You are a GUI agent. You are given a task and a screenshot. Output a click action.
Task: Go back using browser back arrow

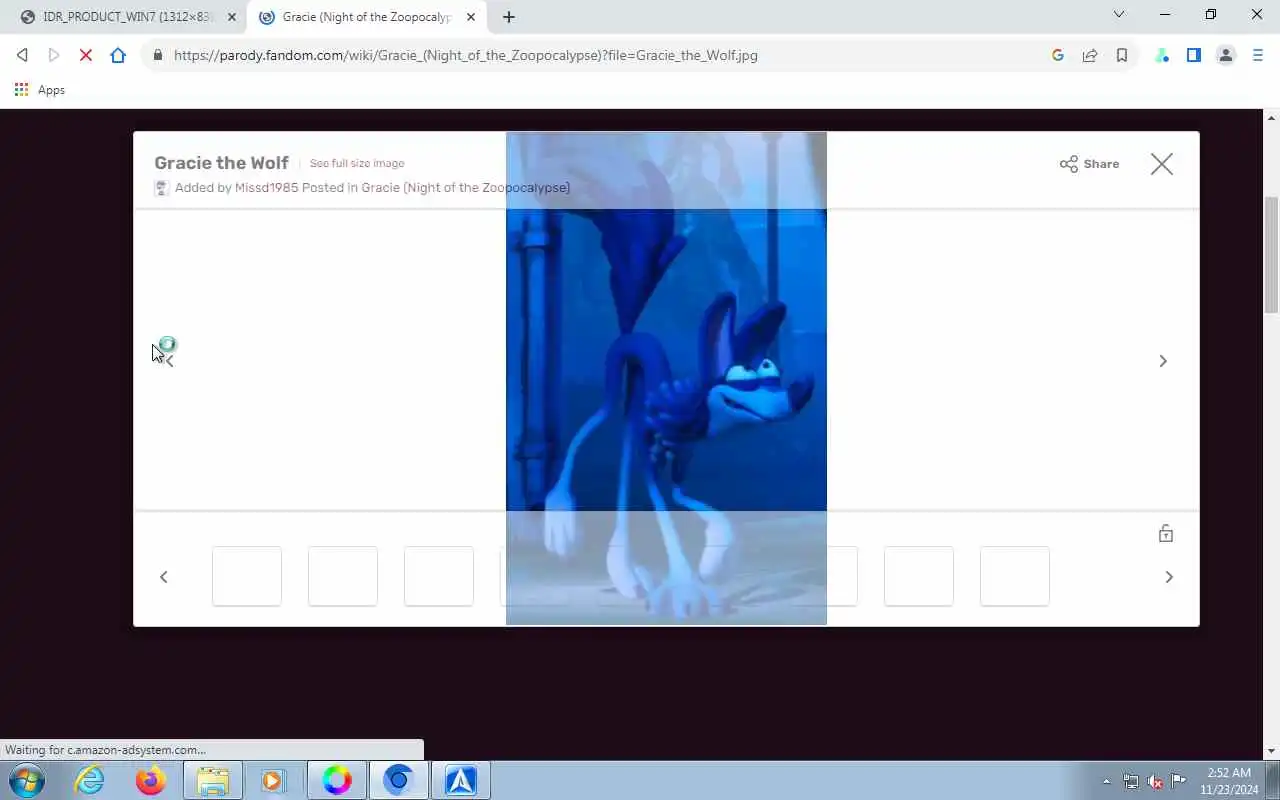click(22, 55)
